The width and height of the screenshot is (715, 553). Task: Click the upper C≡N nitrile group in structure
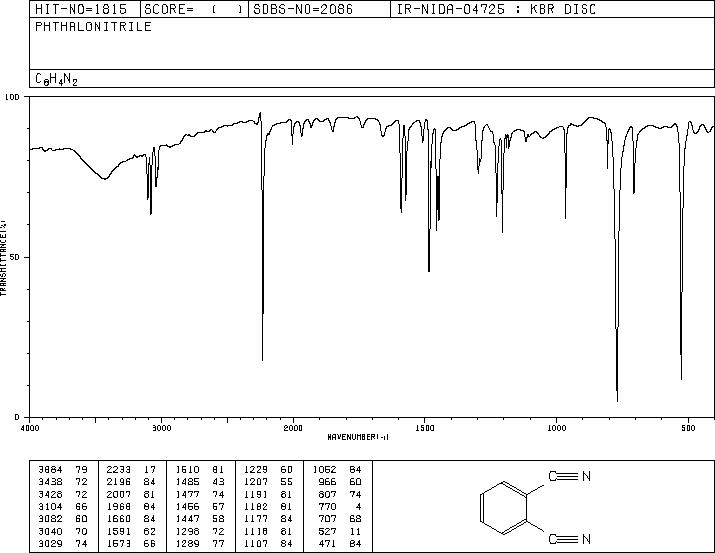click(570, 476)
